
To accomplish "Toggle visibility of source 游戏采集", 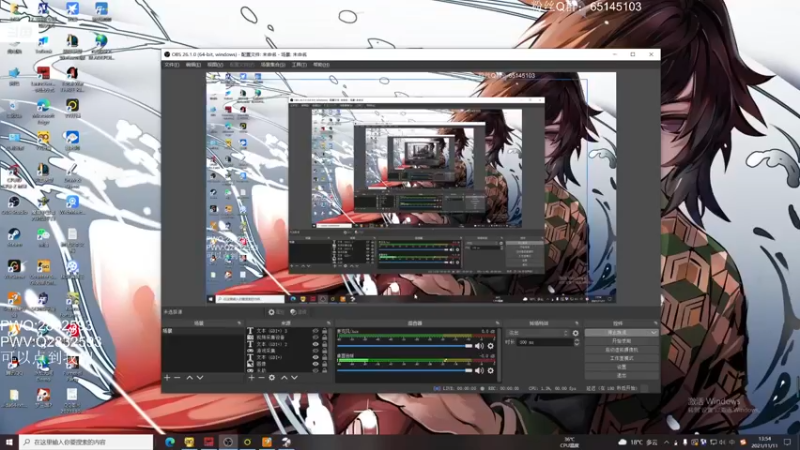I will pos(315,351).
